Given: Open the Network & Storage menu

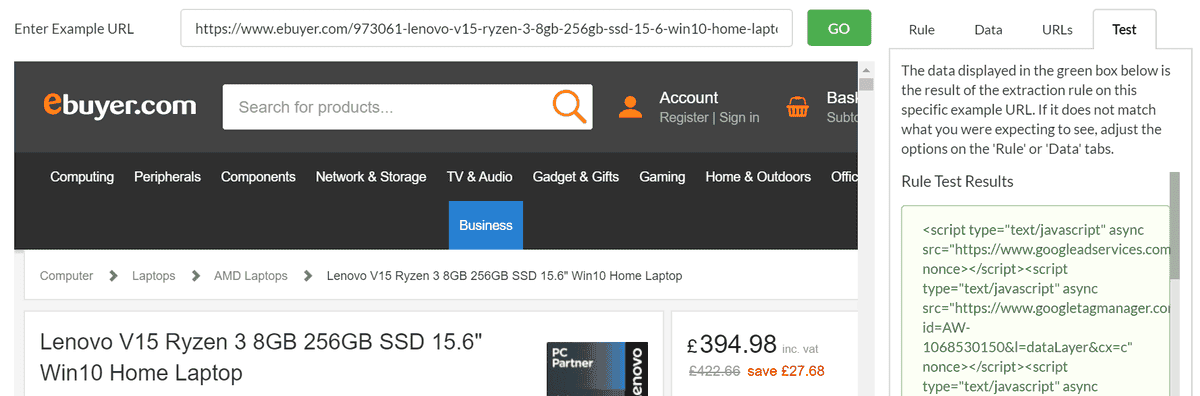Looking at the screenshot, I should click(x=371, y=177).
